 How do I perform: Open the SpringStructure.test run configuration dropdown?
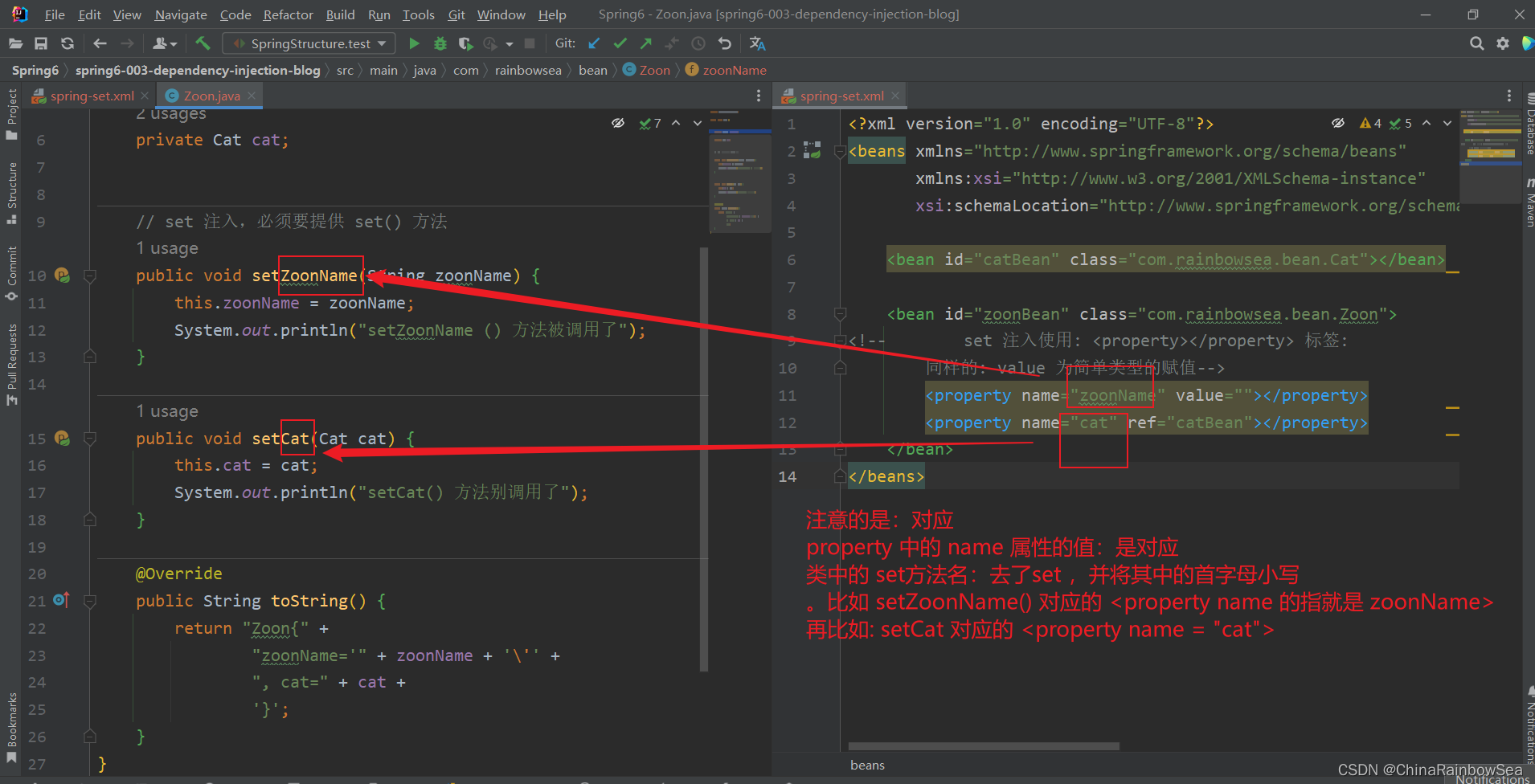point(309,43)
